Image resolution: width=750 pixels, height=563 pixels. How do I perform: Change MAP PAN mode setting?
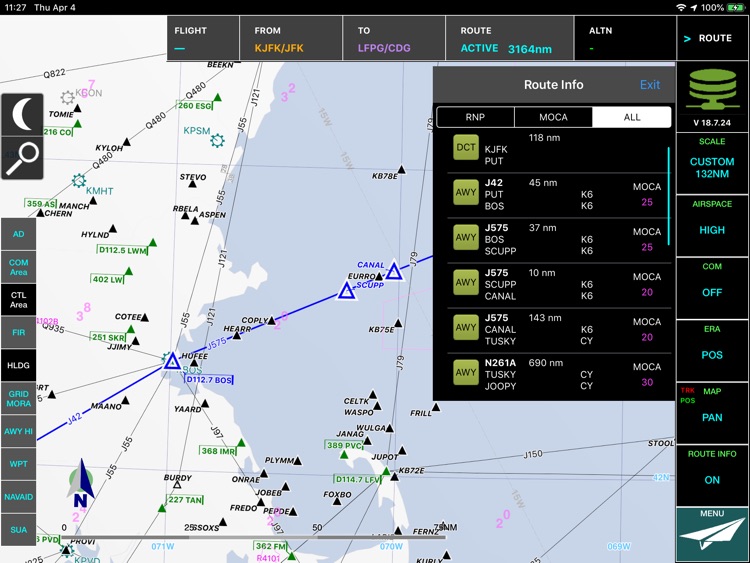tap(712, 412)
